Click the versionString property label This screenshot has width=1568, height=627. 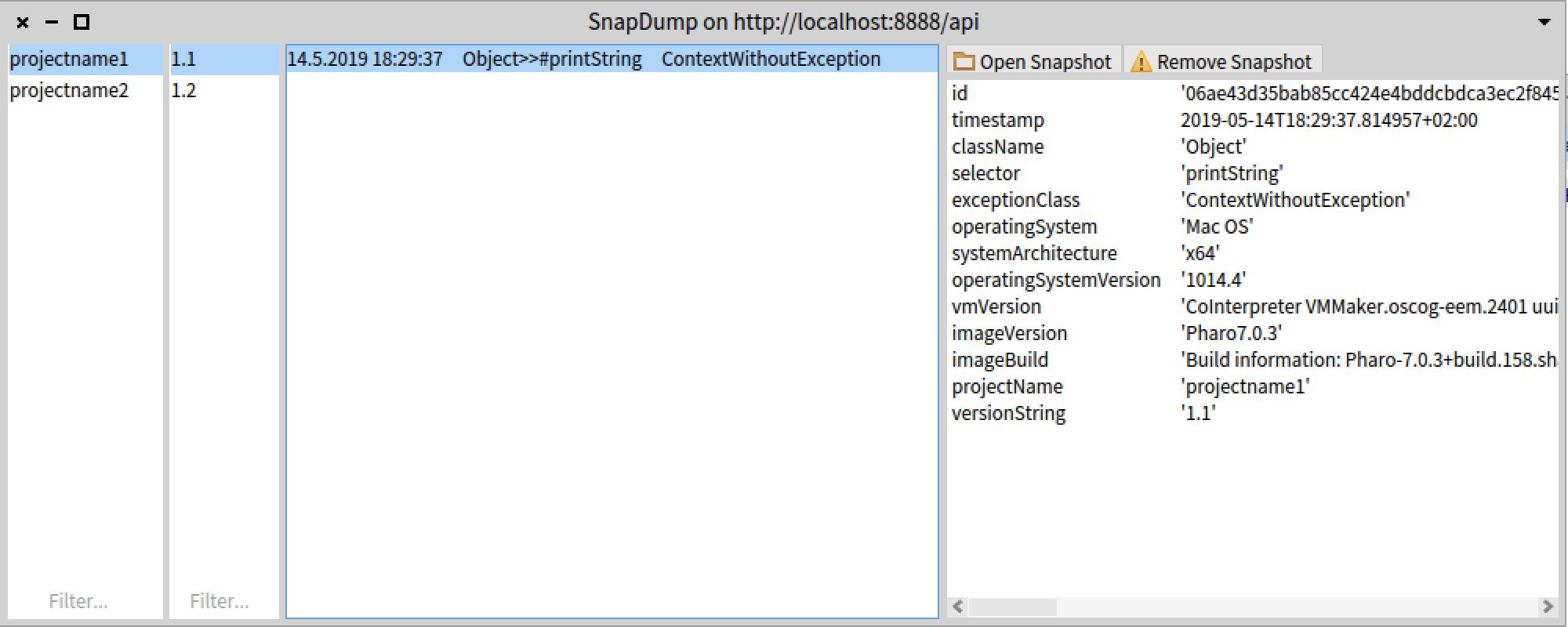tap(1008, 413)
